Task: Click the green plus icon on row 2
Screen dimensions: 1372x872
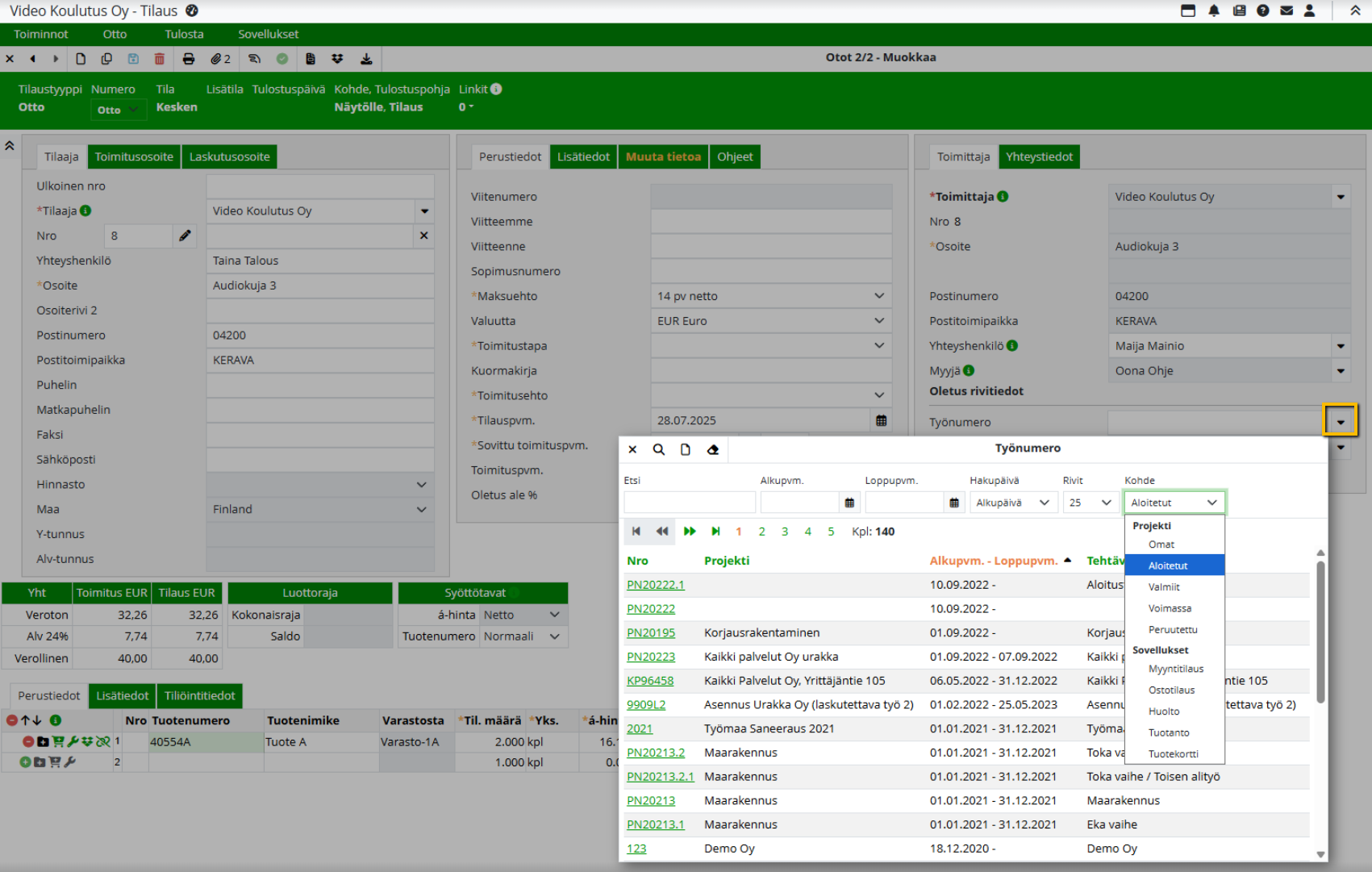Action: coord(25,762)
